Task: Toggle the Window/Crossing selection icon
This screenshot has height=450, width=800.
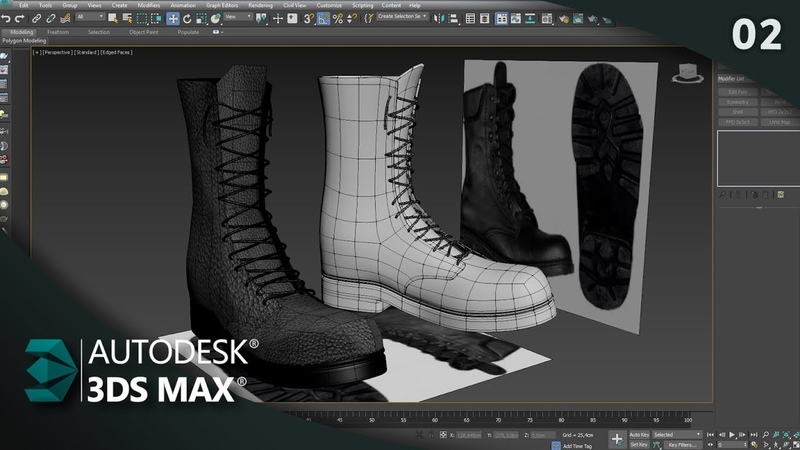Action: click(156, 19)
